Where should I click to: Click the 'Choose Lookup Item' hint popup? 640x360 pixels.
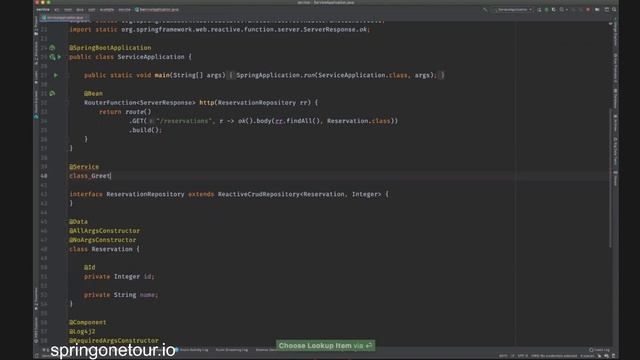tap(325, 346)
